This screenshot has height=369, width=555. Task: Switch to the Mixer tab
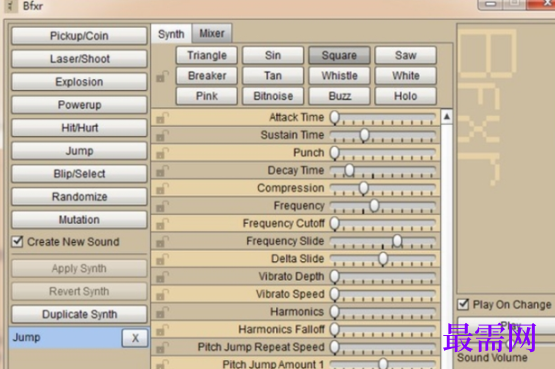(212, 33)
